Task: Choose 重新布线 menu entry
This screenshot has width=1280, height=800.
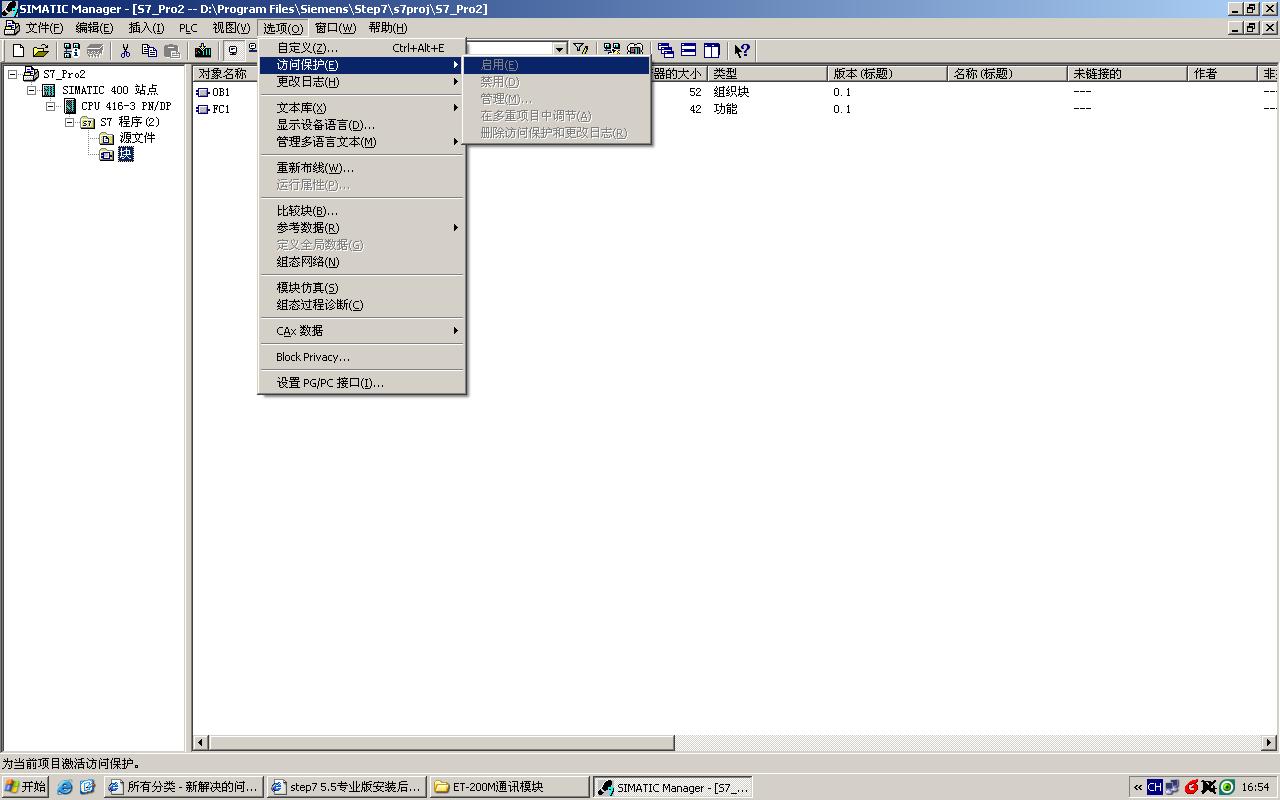Action: (362, 168)
